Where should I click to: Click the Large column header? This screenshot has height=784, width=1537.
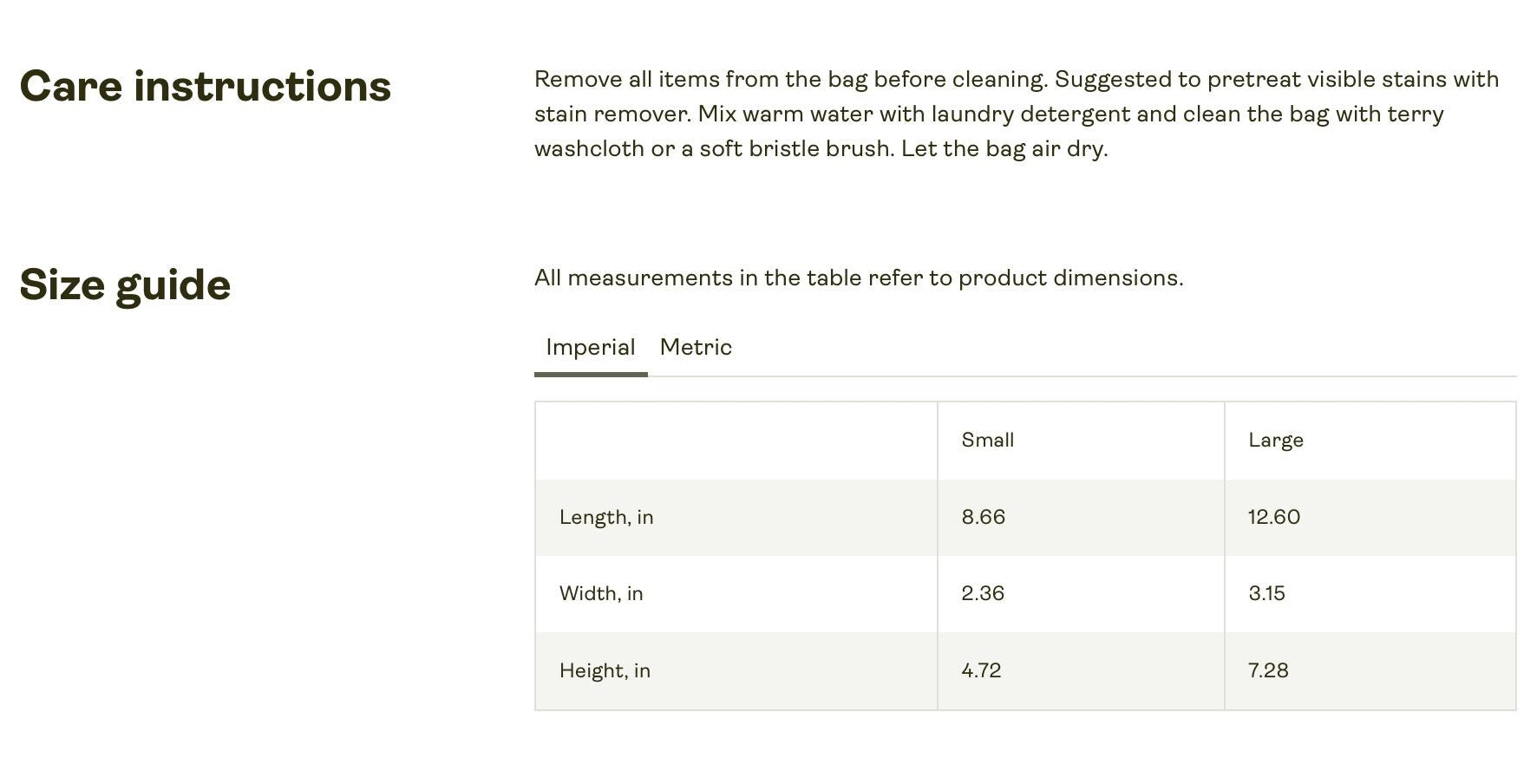coord(1275,441)
